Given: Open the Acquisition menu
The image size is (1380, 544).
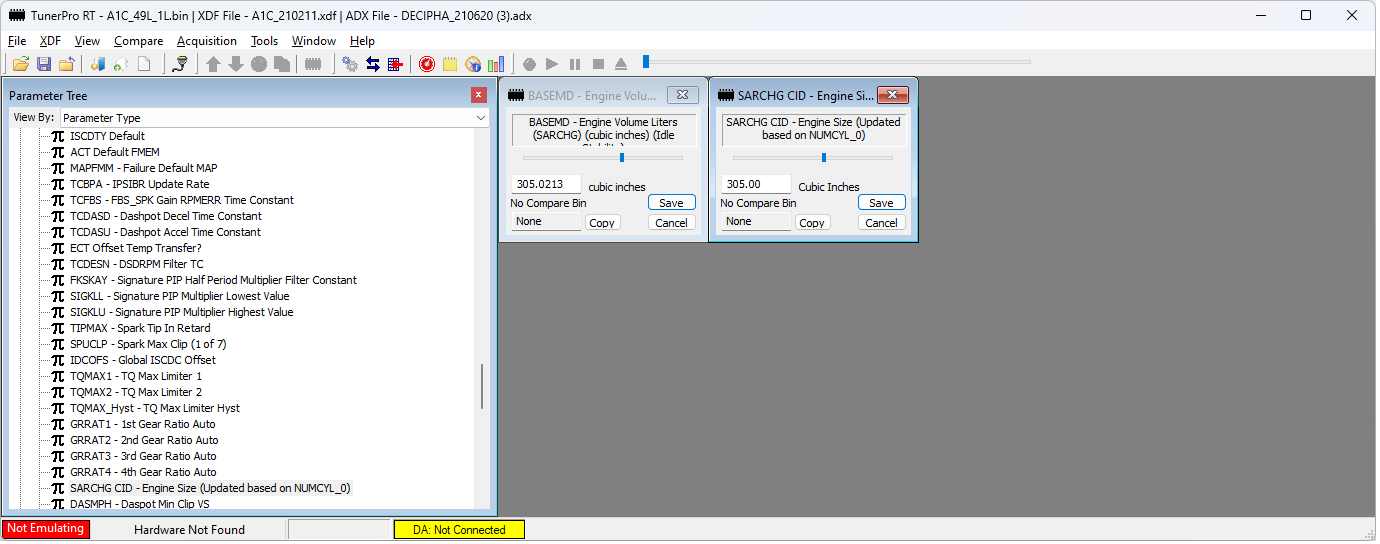Looking at the screenshot, I should point(206,41).
